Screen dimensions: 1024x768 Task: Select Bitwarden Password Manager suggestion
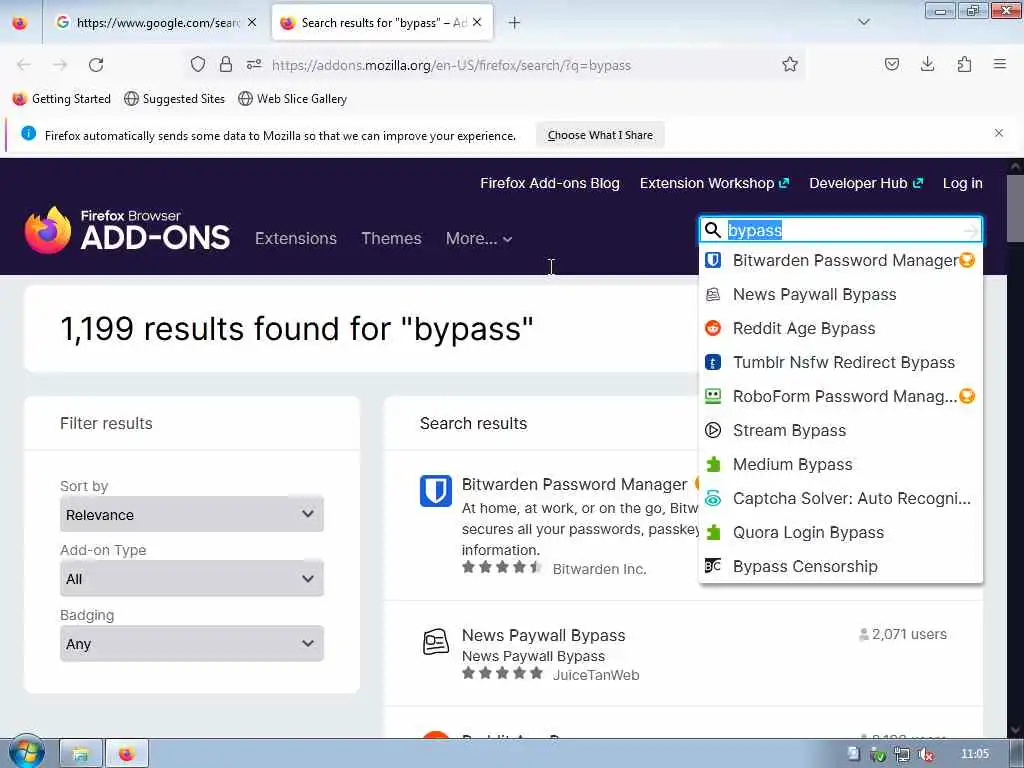click(840, 261)
